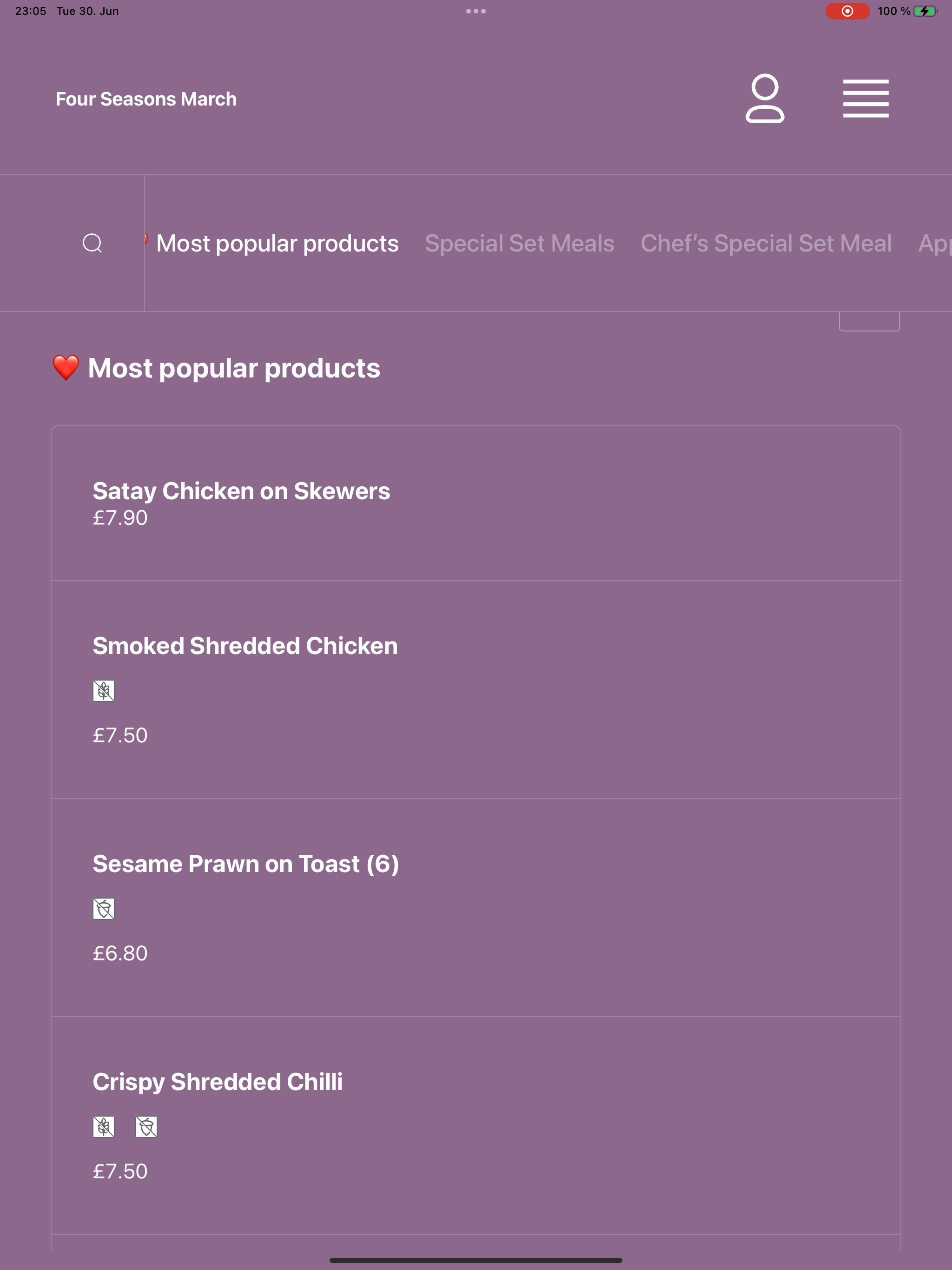Open Smoked Shredded Chicken item
Viewport: 952px width, 1270px height.
click(476, 689)
